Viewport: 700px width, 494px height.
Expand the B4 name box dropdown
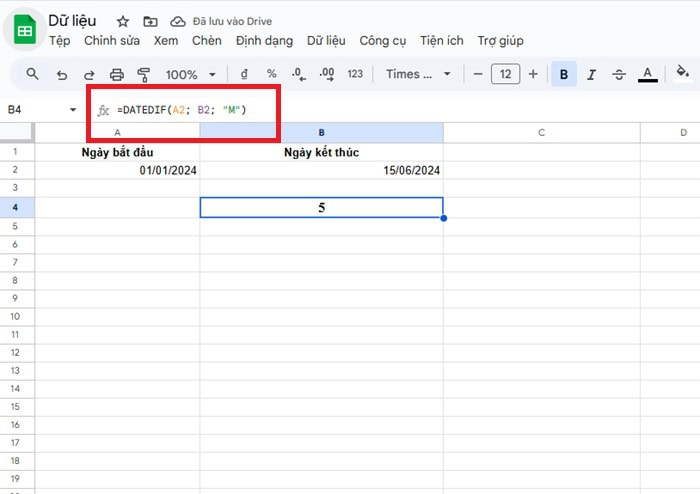72,109
